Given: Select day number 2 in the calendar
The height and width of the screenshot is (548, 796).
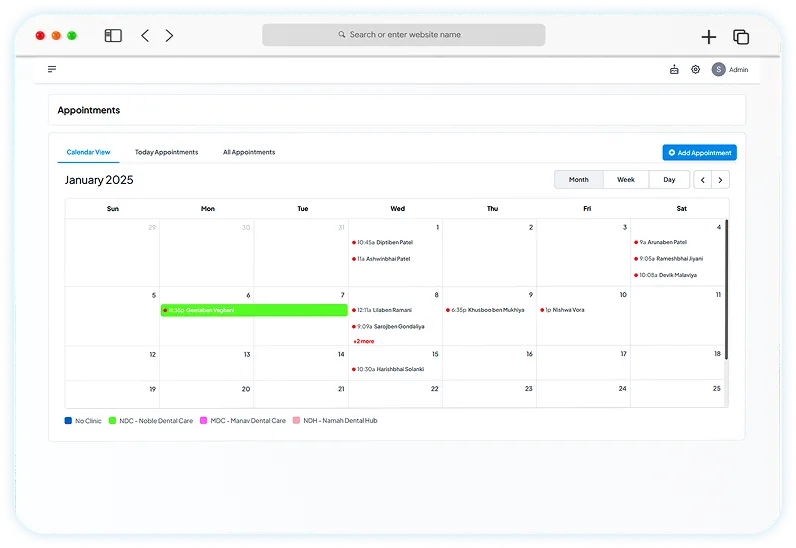Looking at the screenshot, I should [531, 228].
